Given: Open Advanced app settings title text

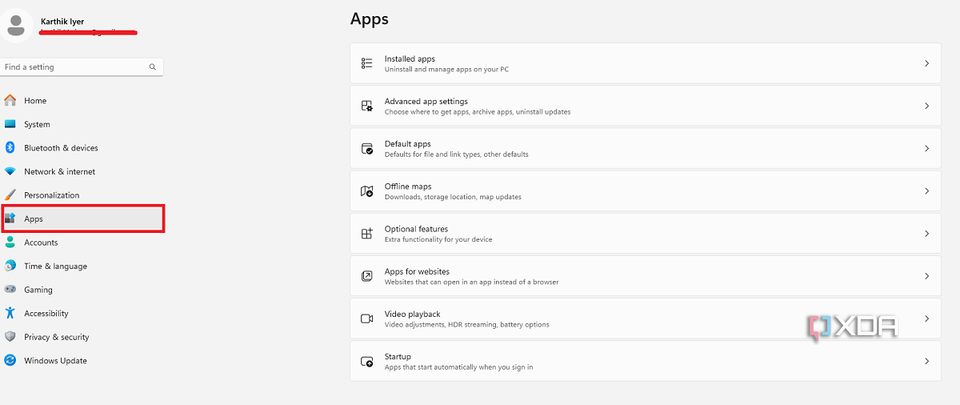Looking at the screenshot, I should tap(426, 102).
